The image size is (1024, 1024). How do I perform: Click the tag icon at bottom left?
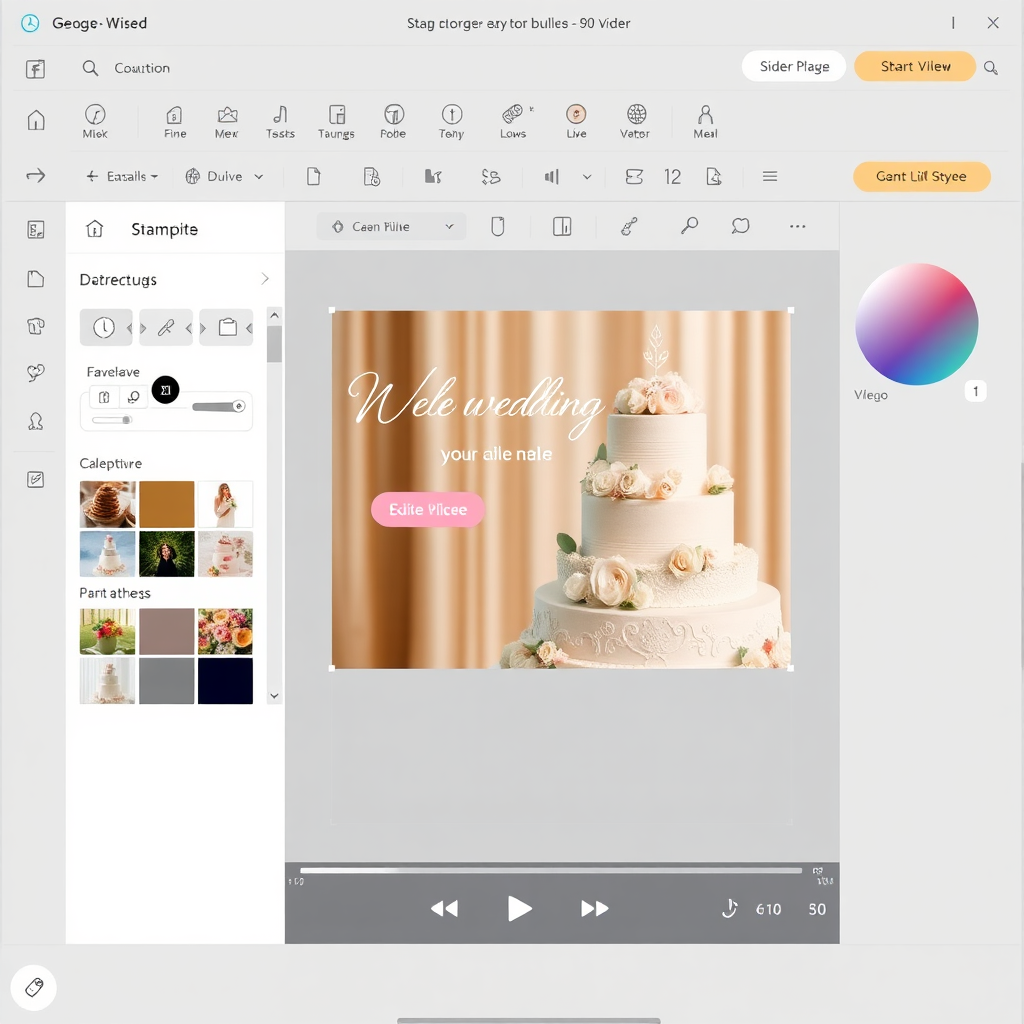pos(34,987)
